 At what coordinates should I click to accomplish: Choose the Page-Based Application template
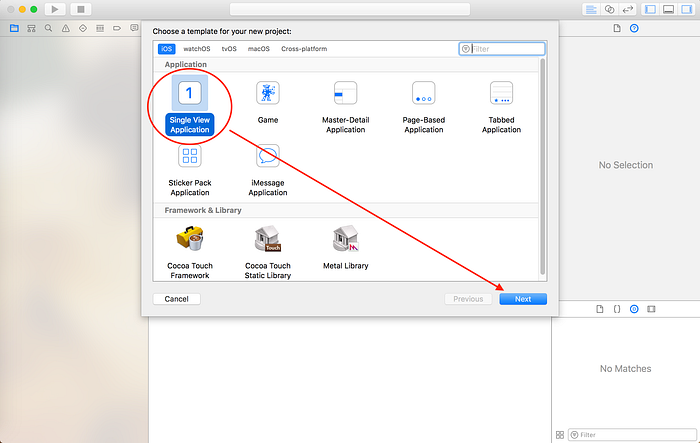(424, 107)
